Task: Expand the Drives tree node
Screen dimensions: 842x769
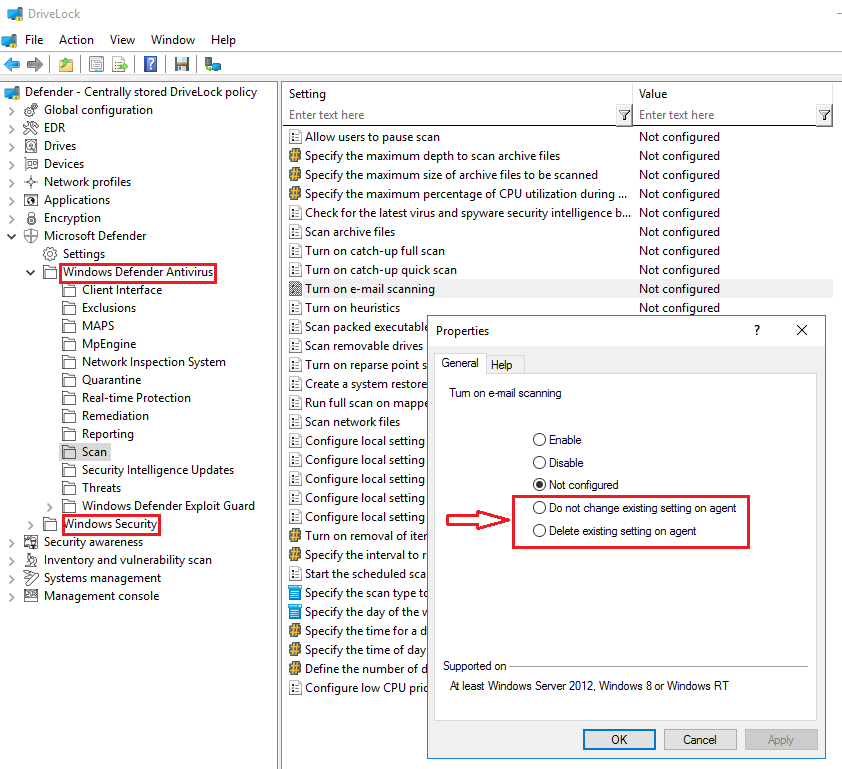Action: coord(12,147)
